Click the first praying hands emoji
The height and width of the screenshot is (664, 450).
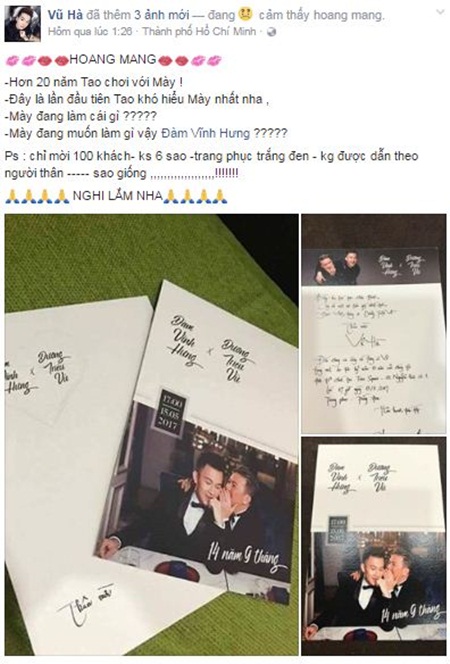coord(13,196)
